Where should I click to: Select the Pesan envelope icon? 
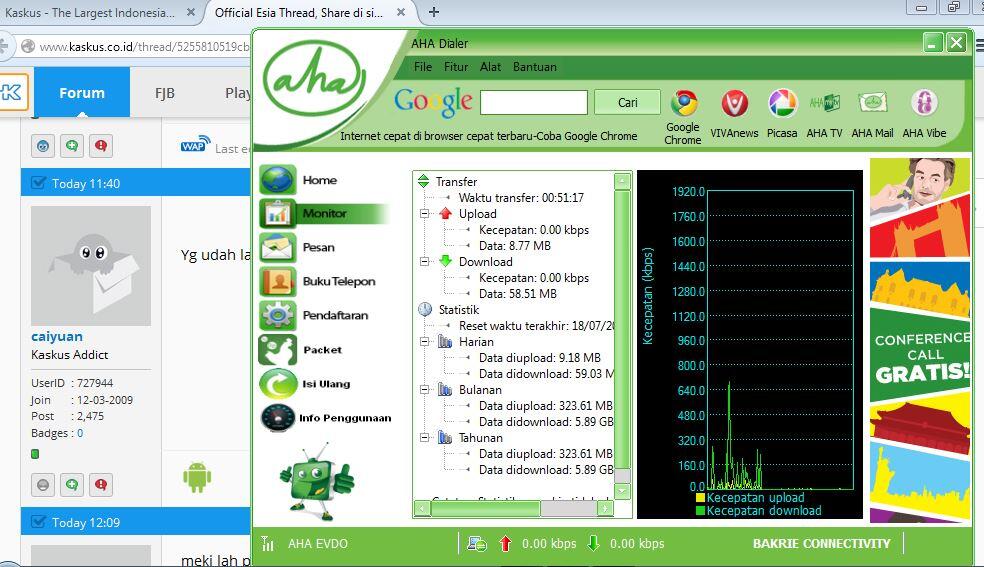coord(277,247)
